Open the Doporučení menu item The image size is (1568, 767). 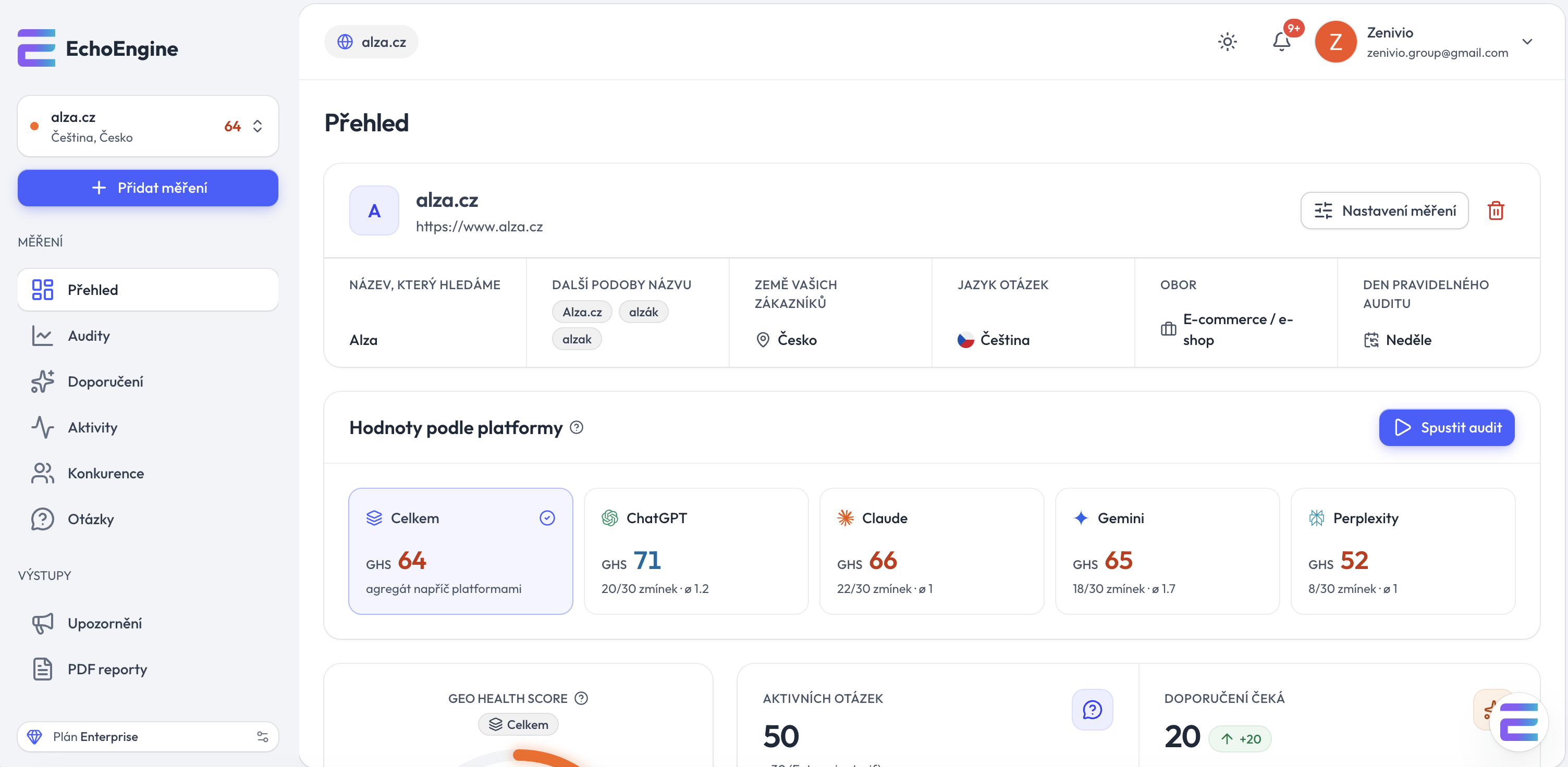click(x=148, y=381)
